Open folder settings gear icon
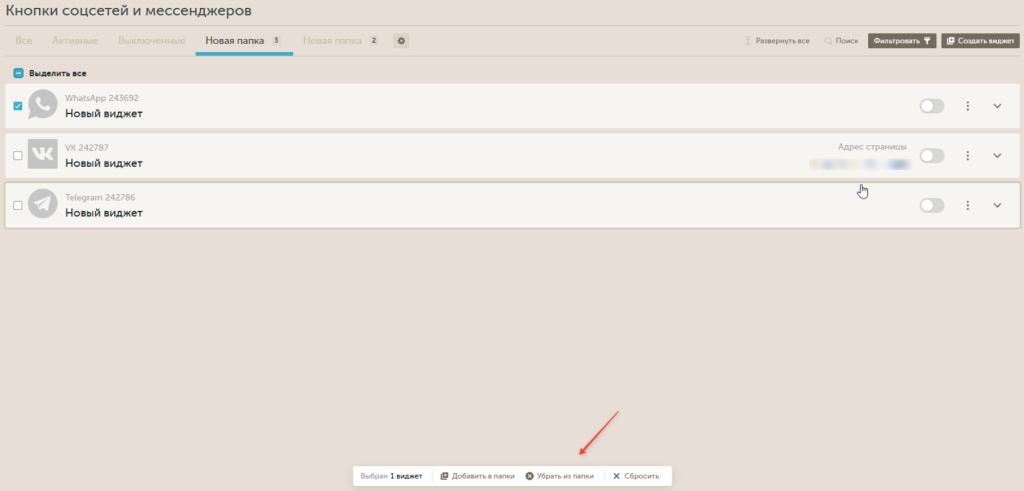This screenshot has width=1024, height=491. point(401,41)
